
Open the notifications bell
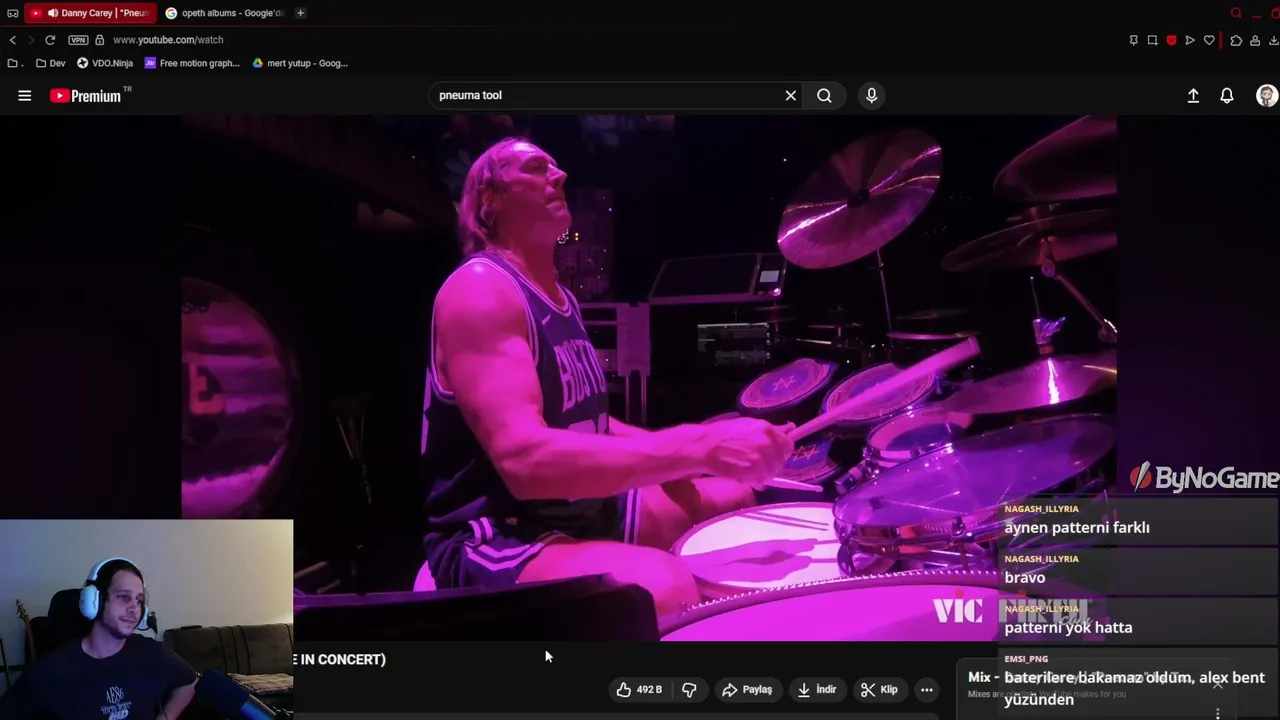click(x=1227, y=96)
